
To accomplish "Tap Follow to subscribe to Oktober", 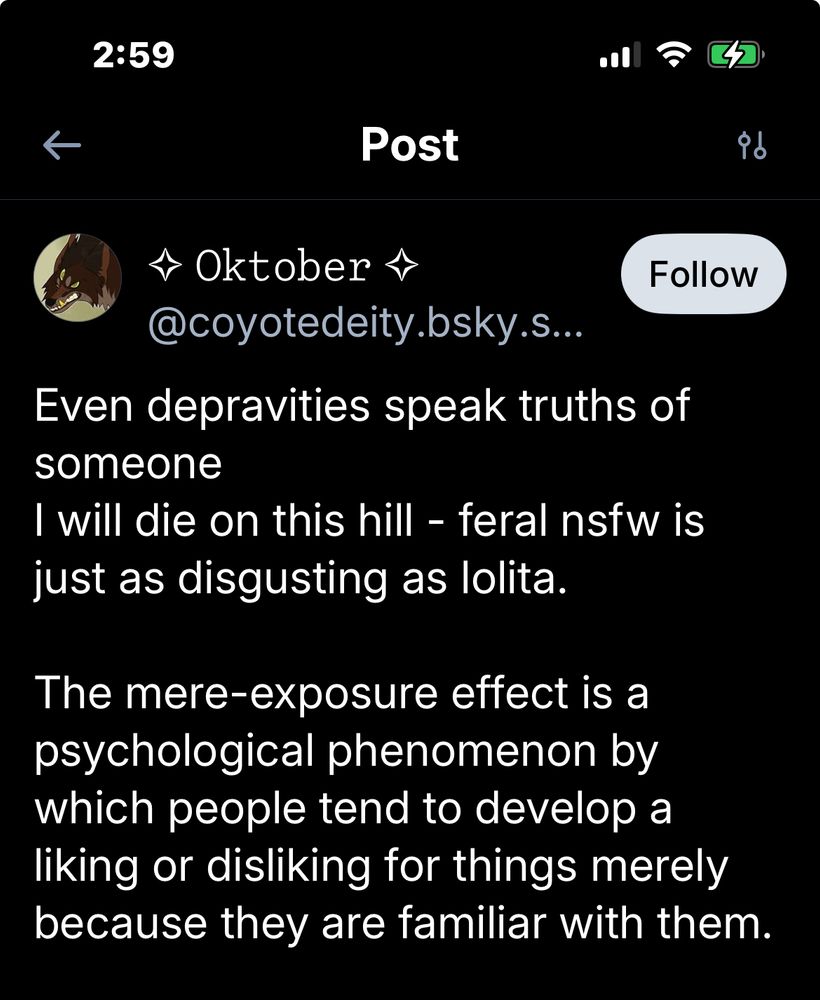I will (703, 273).
